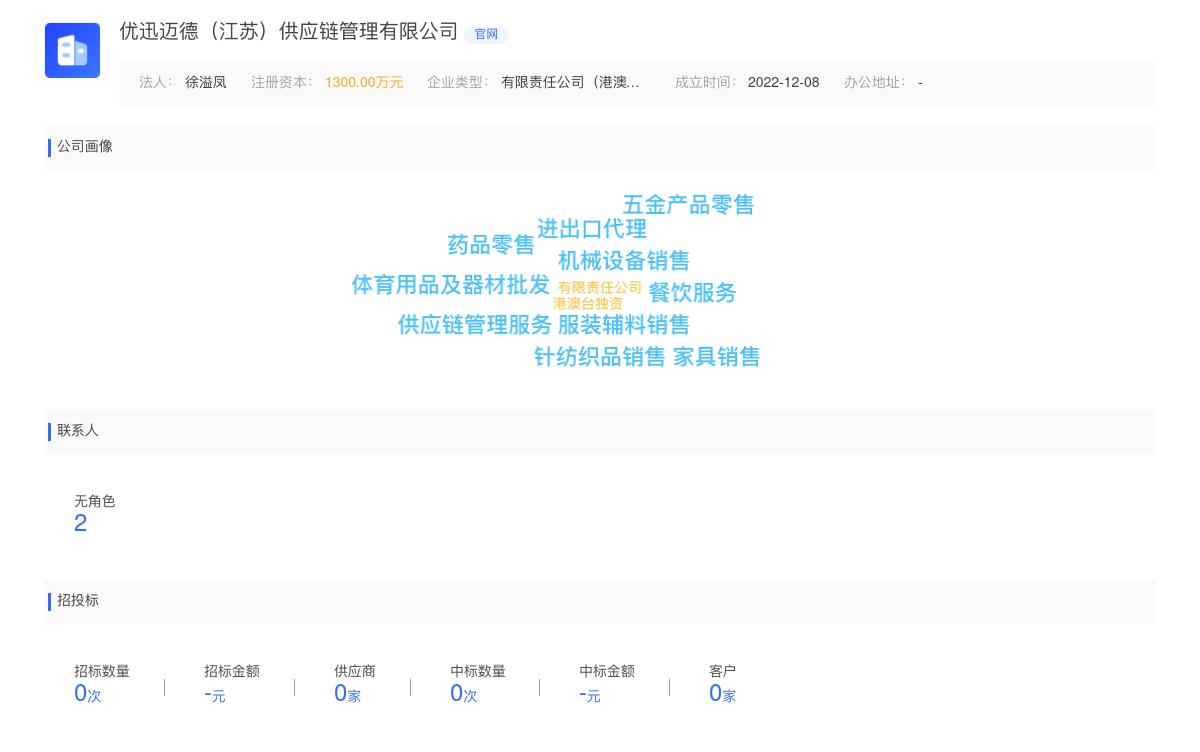1200x752 pixels.
Task: Click the blue company logo icon
Action: click(x=72, y=50)
